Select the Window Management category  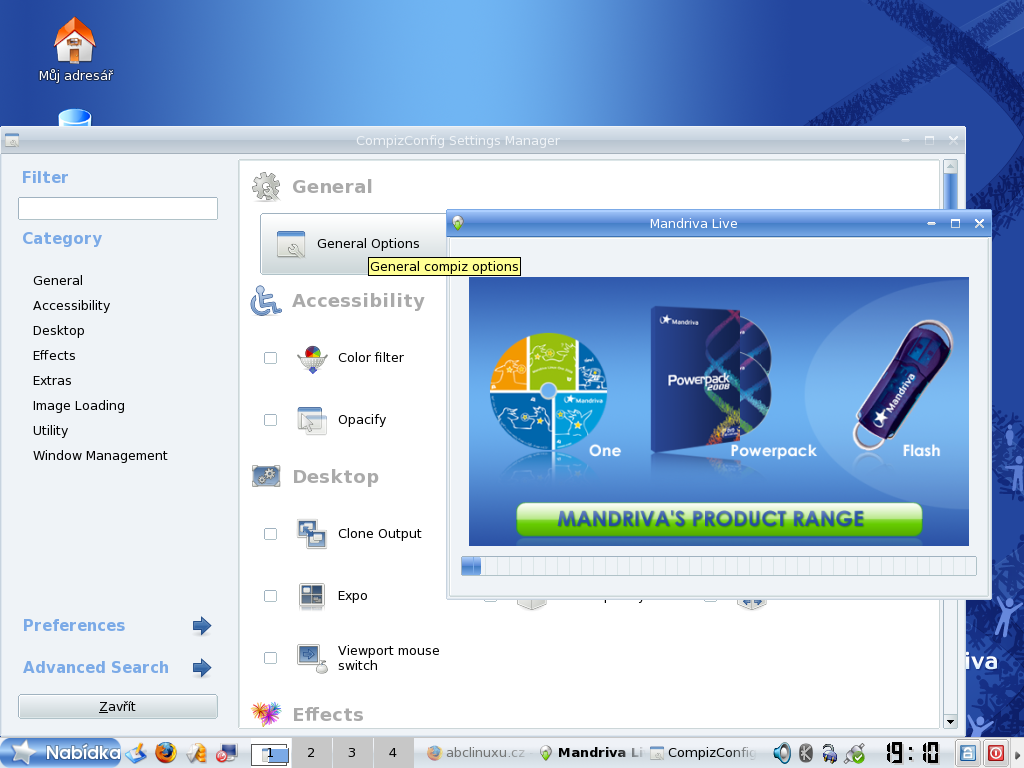[101, 455]
